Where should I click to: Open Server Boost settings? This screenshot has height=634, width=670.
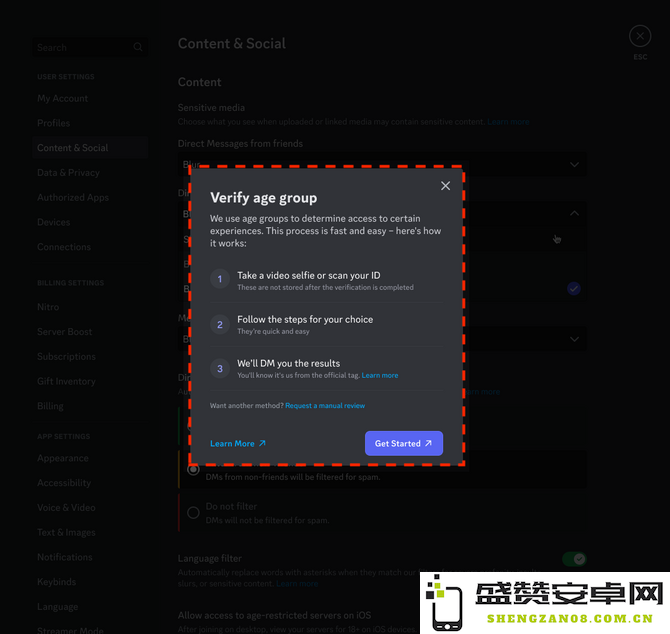point(65,332)
